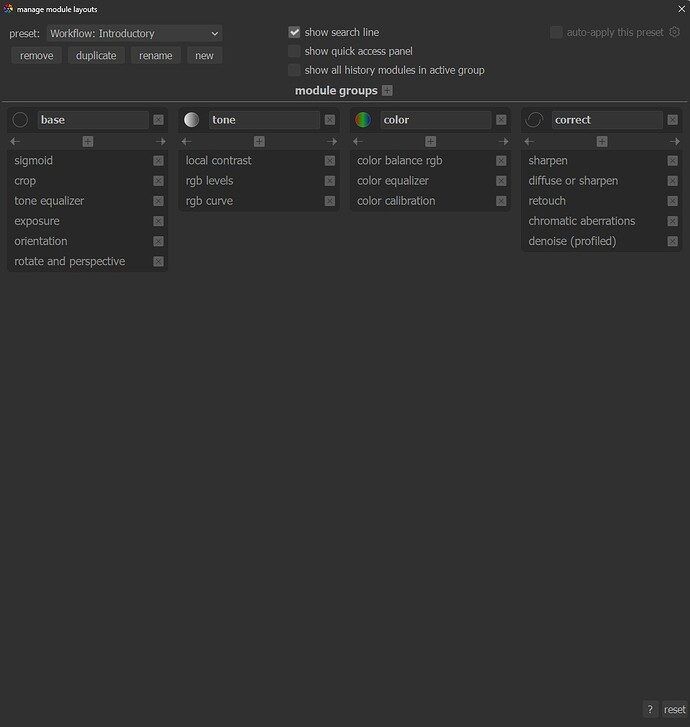Open help with question mark button

pyautogui.click(x=650, y=709)
